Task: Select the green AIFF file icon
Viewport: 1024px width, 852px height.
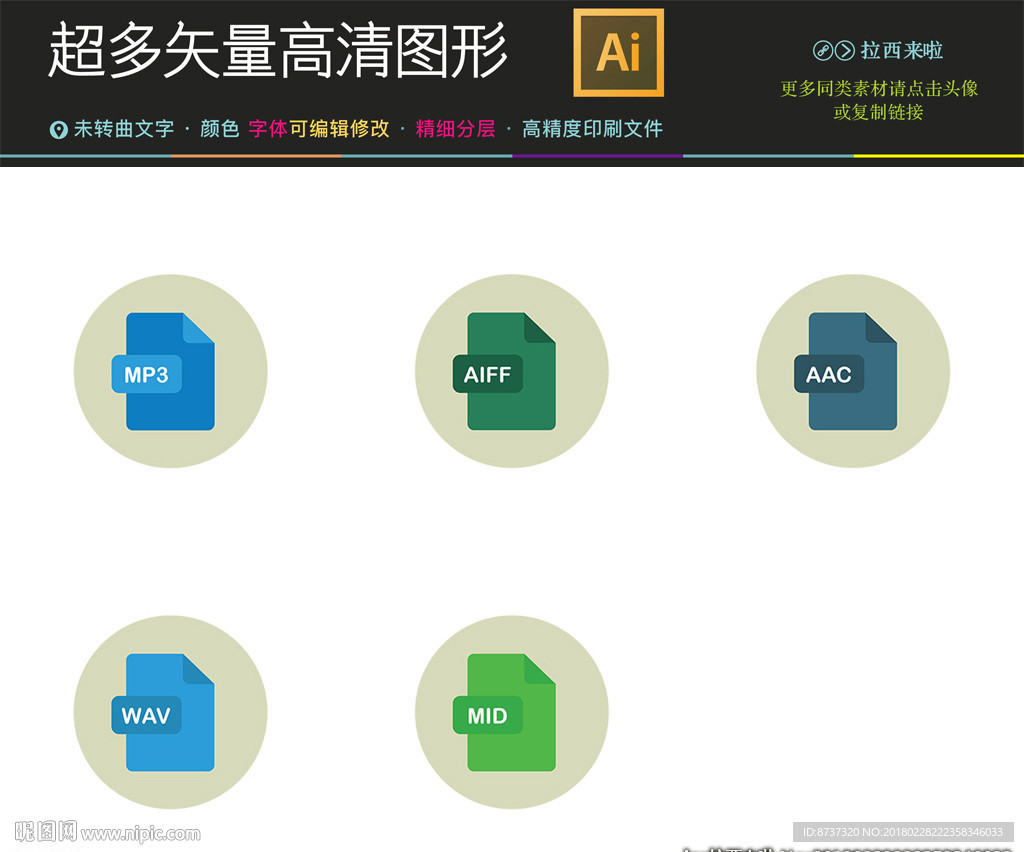Action: (x=511, y=372)
